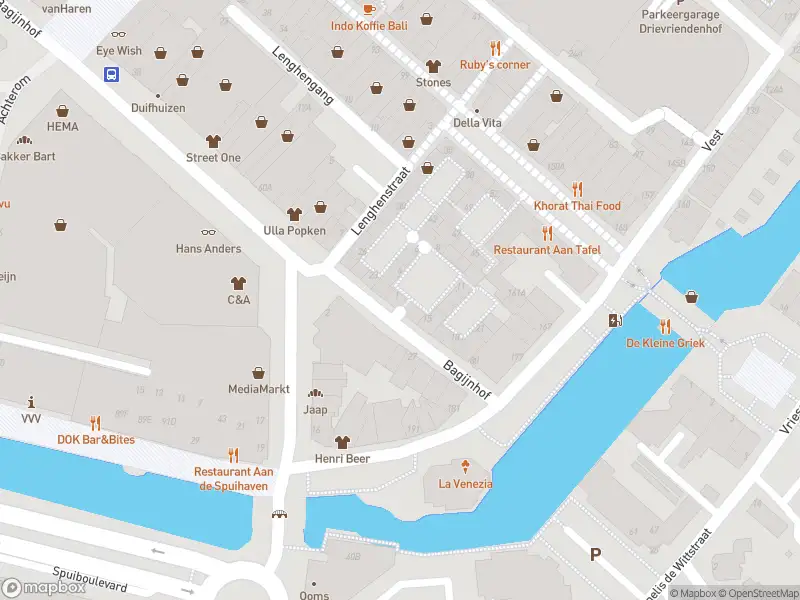The image size is (800, 600).
Task: Select the EV charging station icon
Action: pyautogui.click(x=616, y=320)
